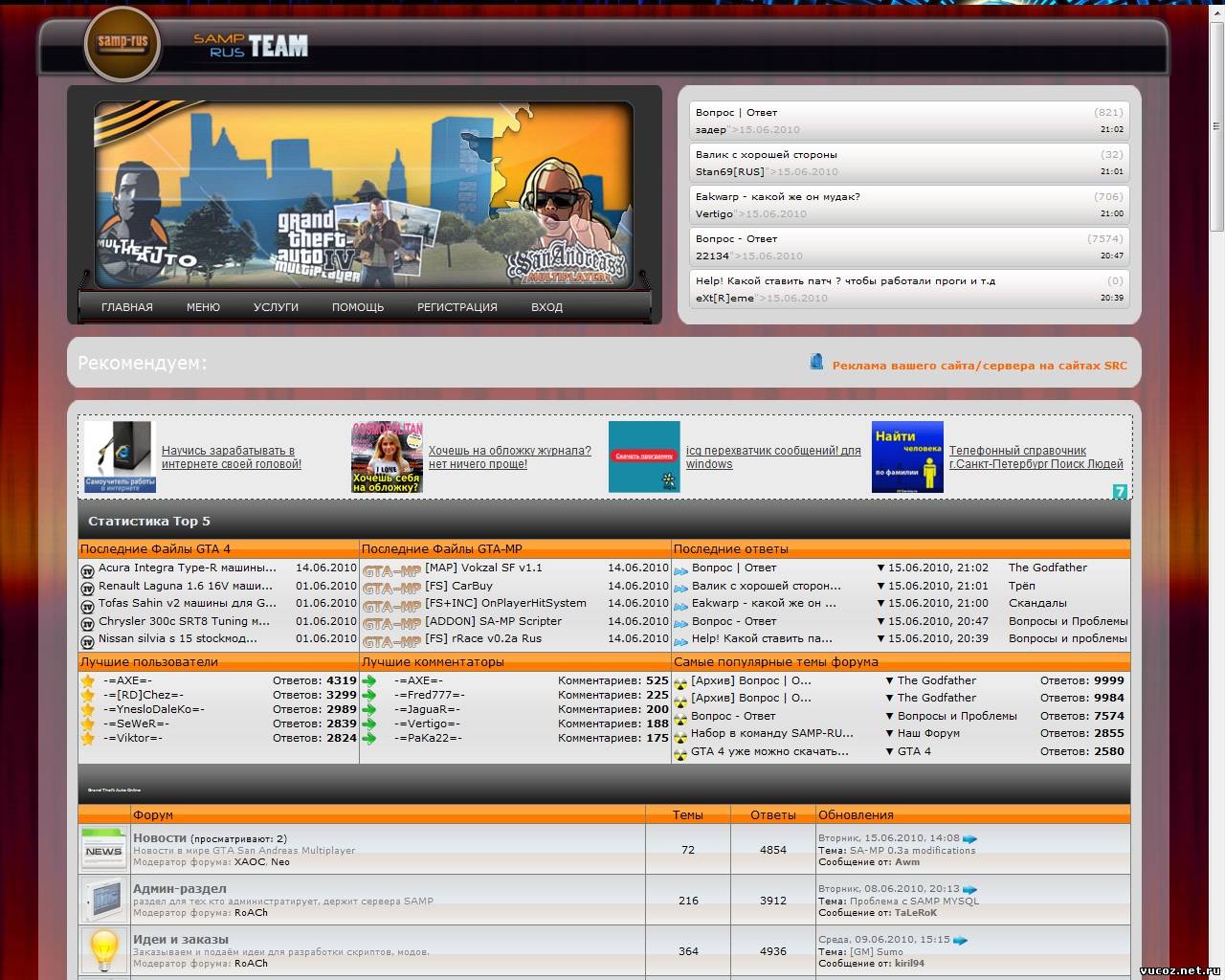Go to last post arrow in Админ-раздел row
This screenshot has width=1225, height=980.
[970, 889]
